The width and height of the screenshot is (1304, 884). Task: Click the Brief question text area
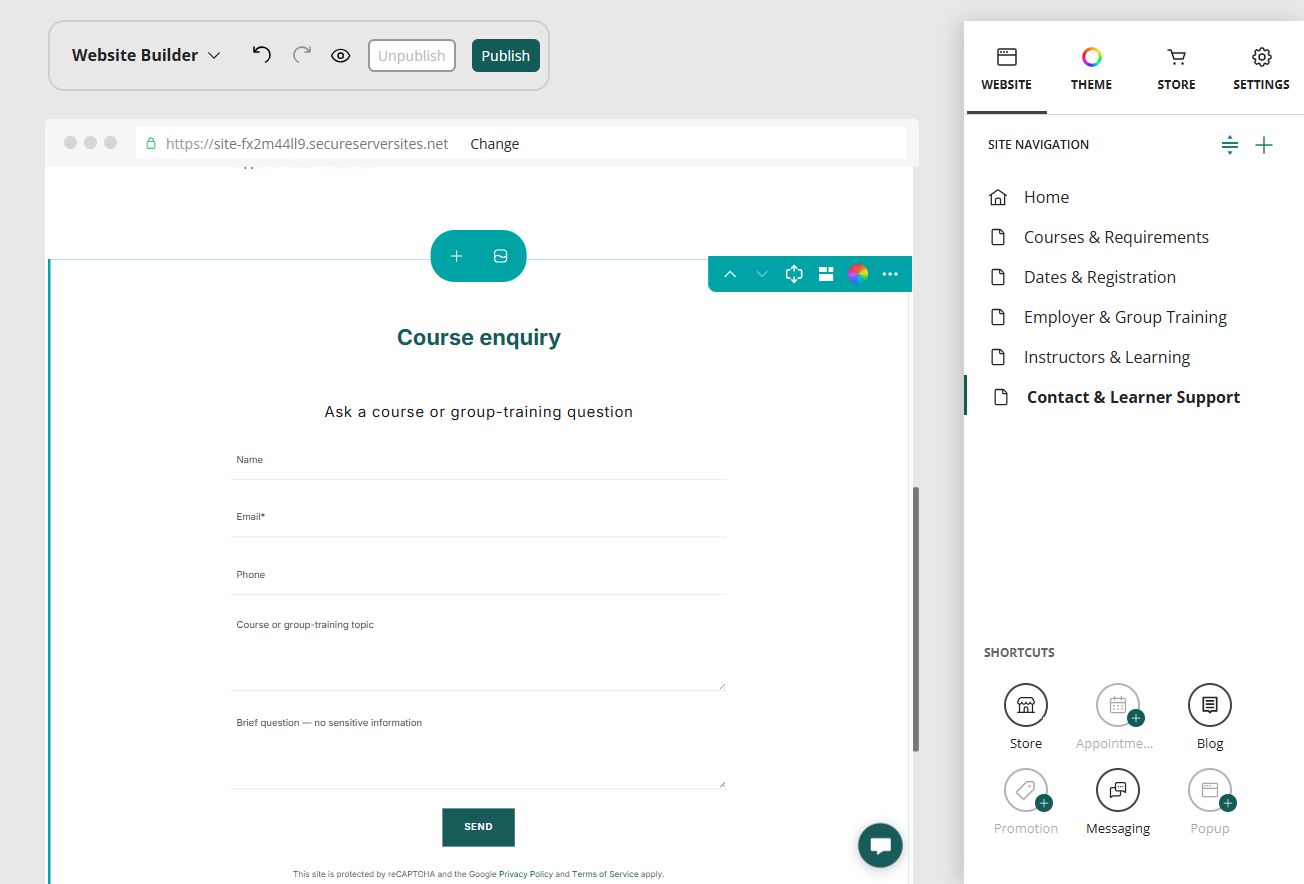point(477,749)
